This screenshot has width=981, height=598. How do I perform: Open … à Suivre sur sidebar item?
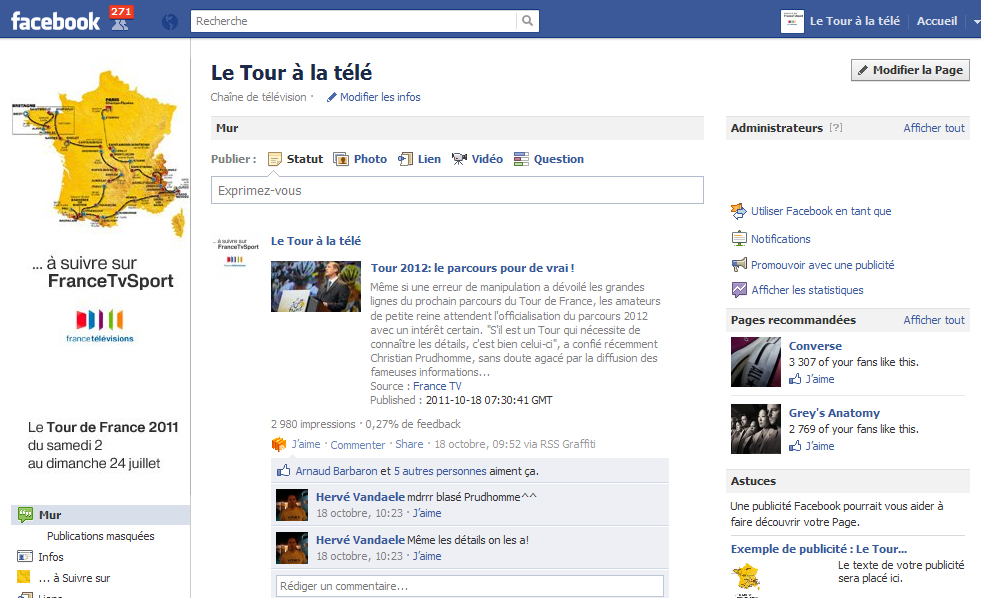point(74,578)
